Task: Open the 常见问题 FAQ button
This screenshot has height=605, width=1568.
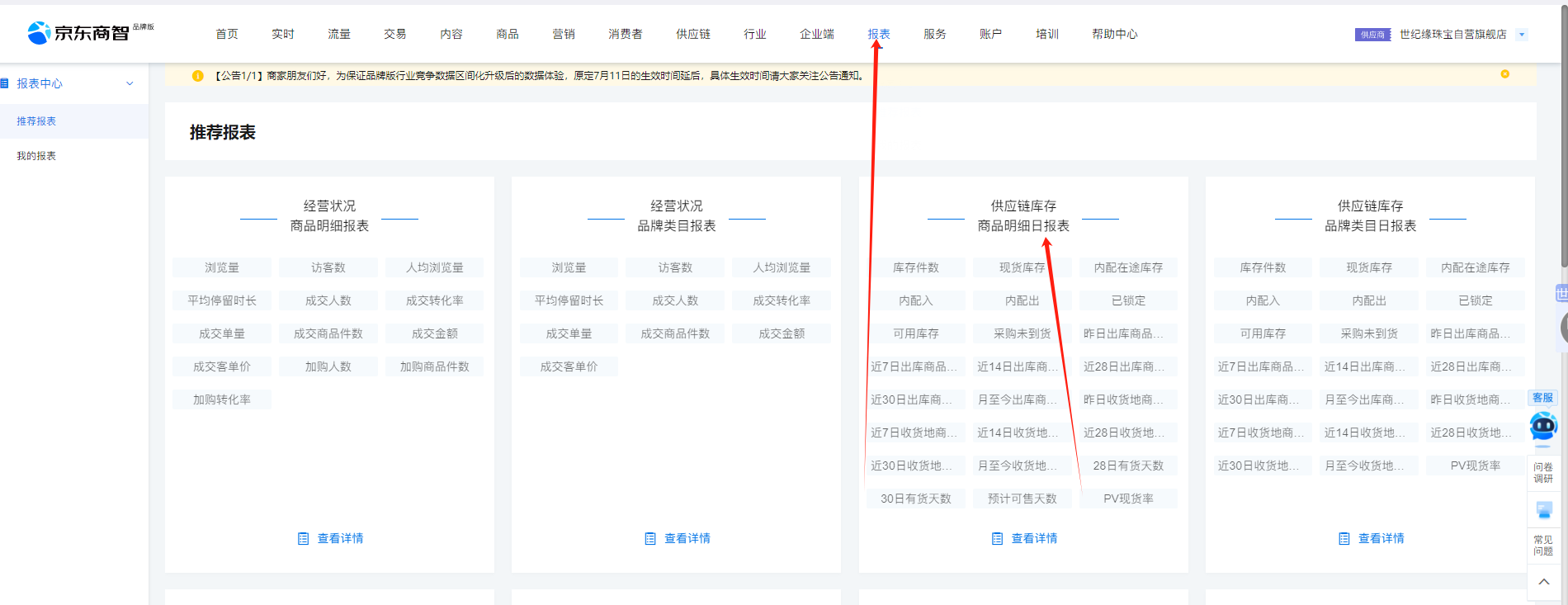Action: [1542, 546]
